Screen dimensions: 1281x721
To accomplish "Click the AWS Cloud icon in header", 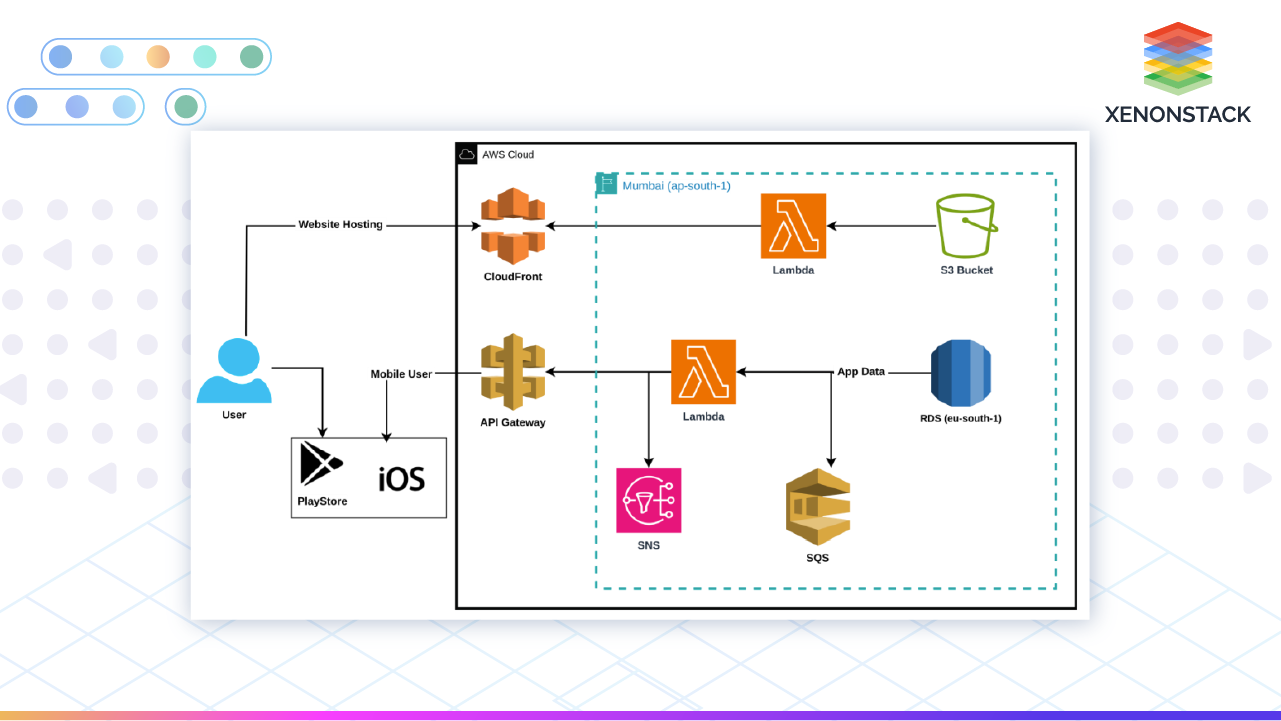I will tap(467, 154).
